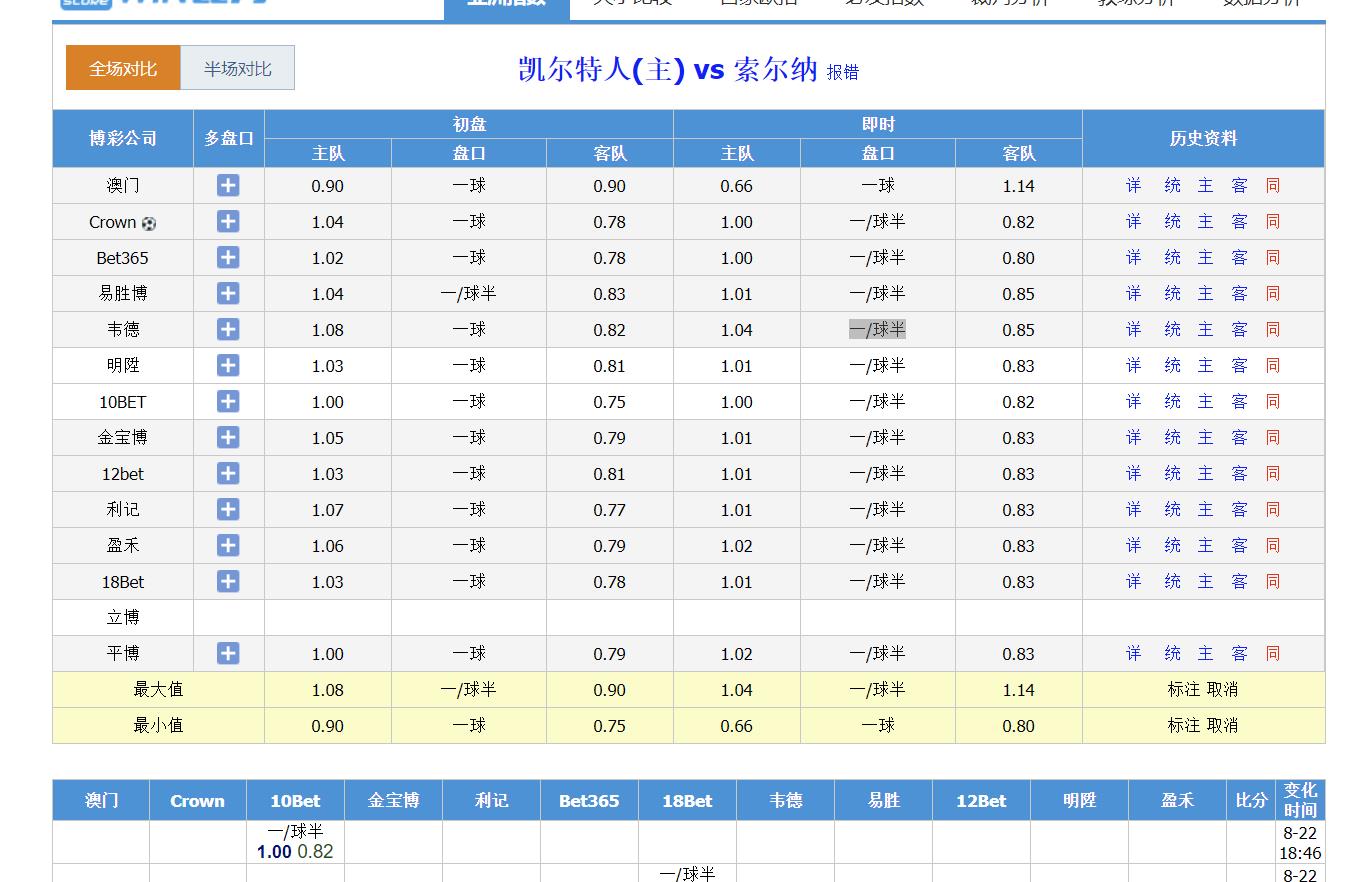Open 详 link in Bet365 row
Viewport: 1362px width, 882px height.
1133,257
